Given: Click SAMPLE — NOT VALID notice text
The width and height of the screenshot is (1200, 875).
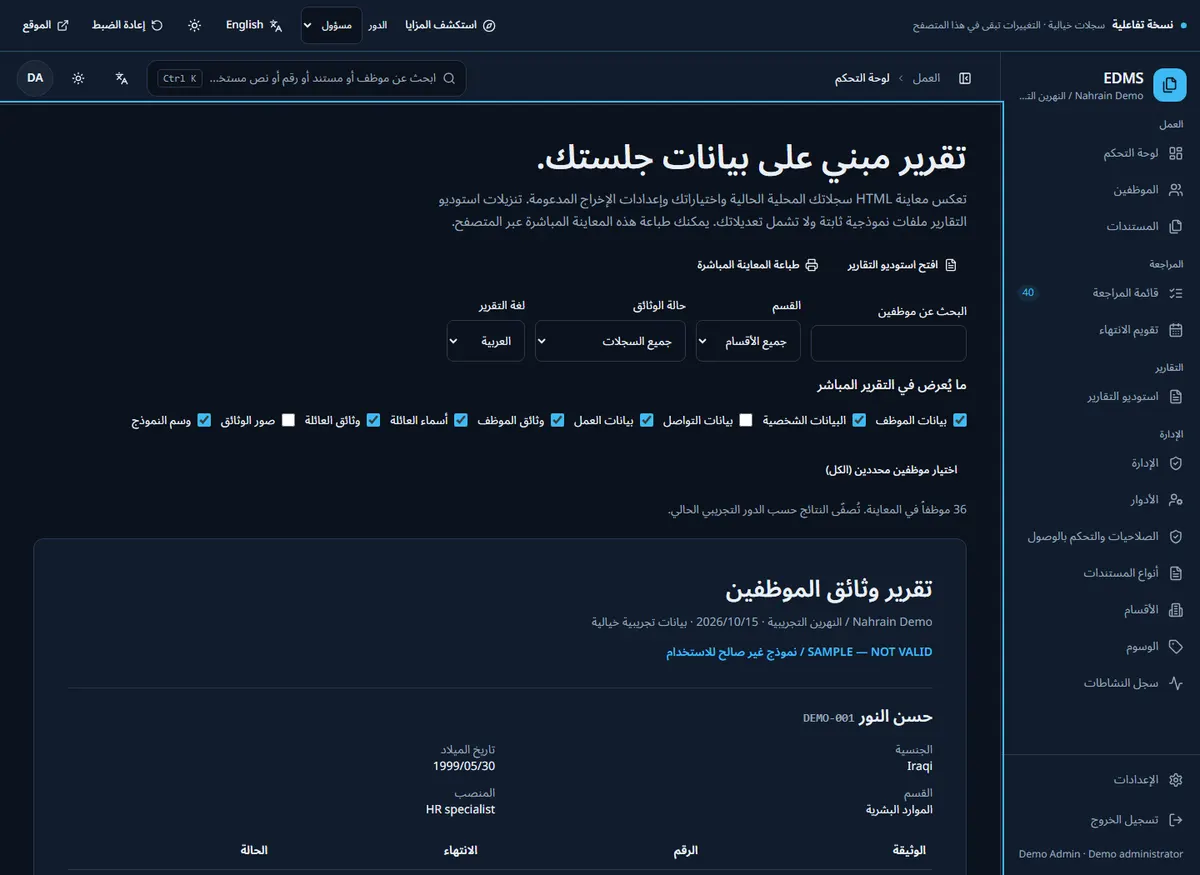Looking at the screenshot, I should [799, 652].
